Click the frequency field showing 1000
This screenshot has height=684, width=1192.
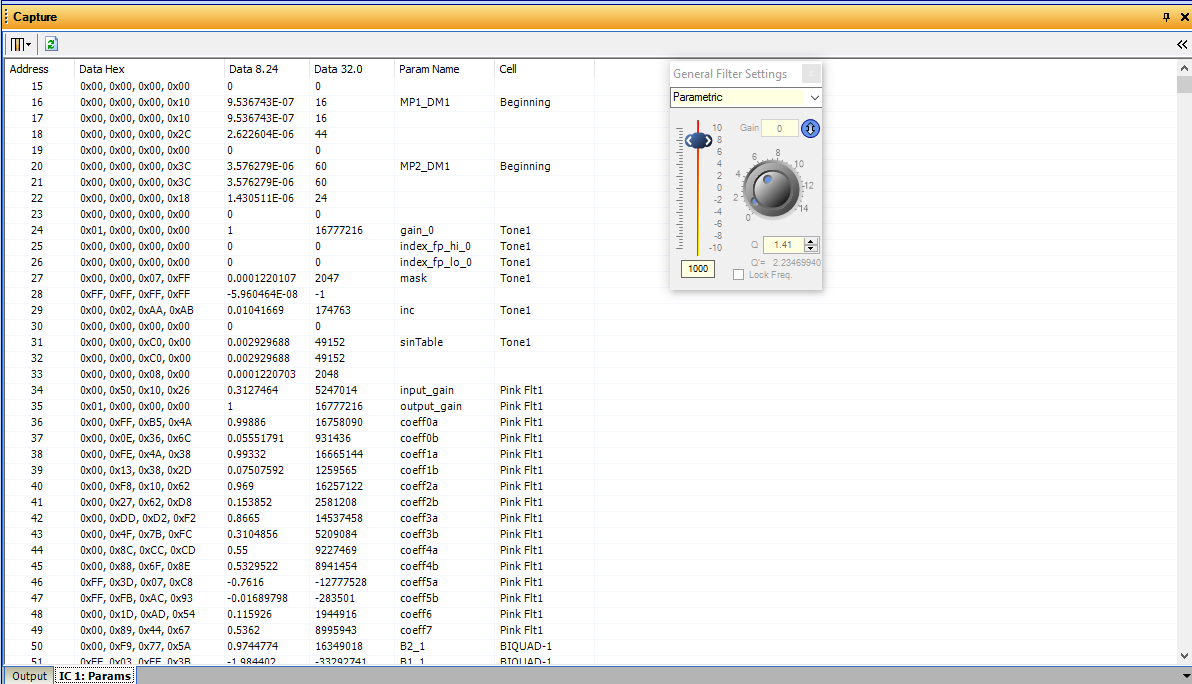pyautogui.click(x=698, y=268)
